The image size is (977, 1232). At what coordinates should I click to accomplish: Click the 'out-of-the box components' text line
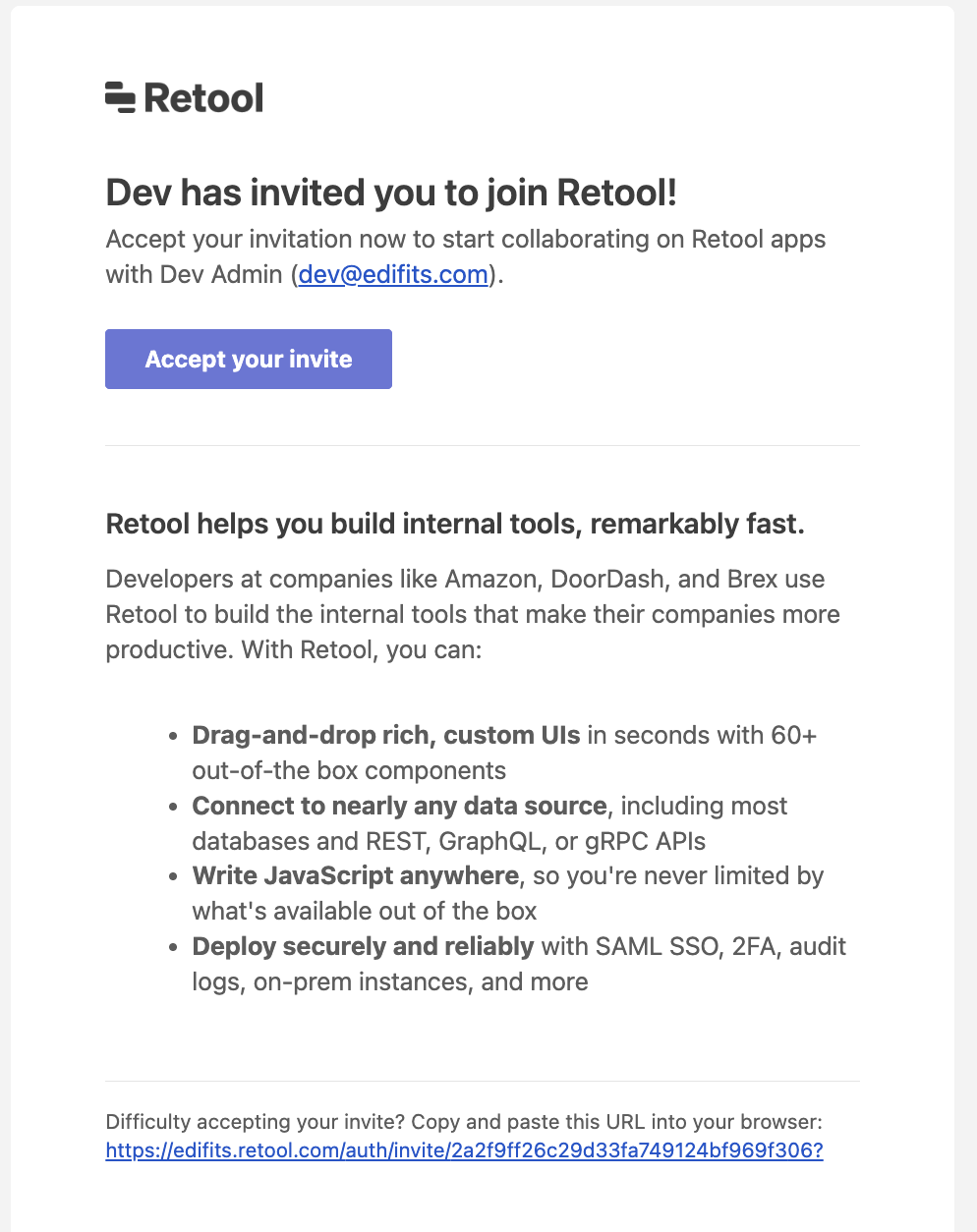click(349, 770)
